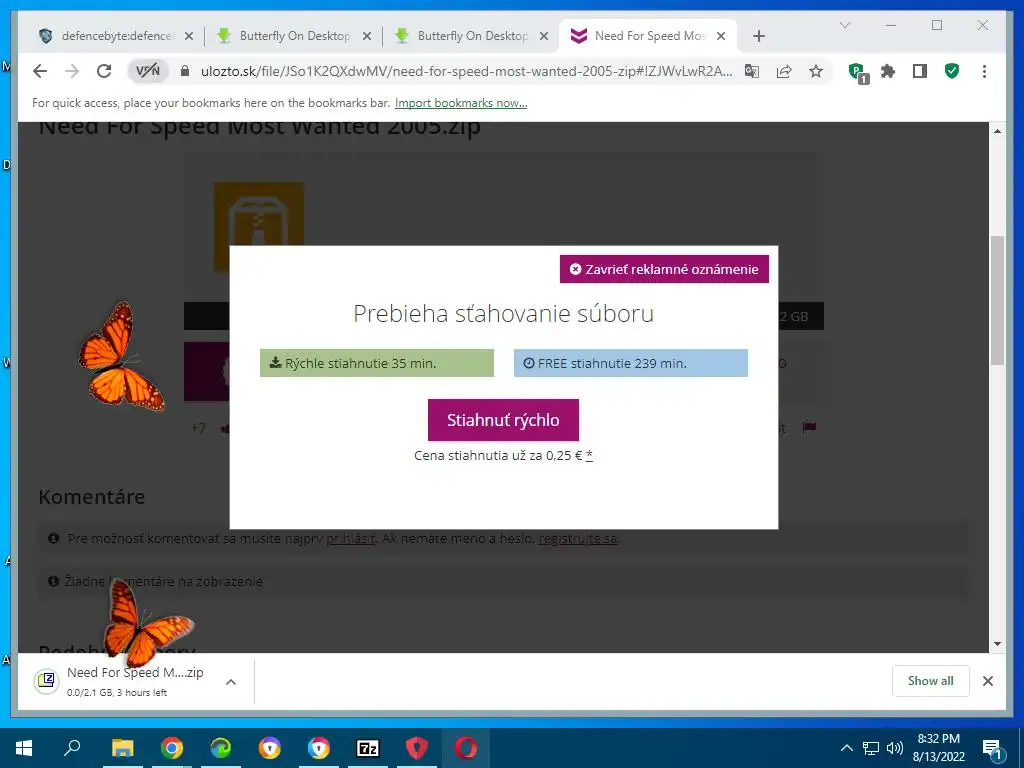The width and height of the screenshot is (1024, 768).
Task: Open the notification center icon
Action: (992, 749)
